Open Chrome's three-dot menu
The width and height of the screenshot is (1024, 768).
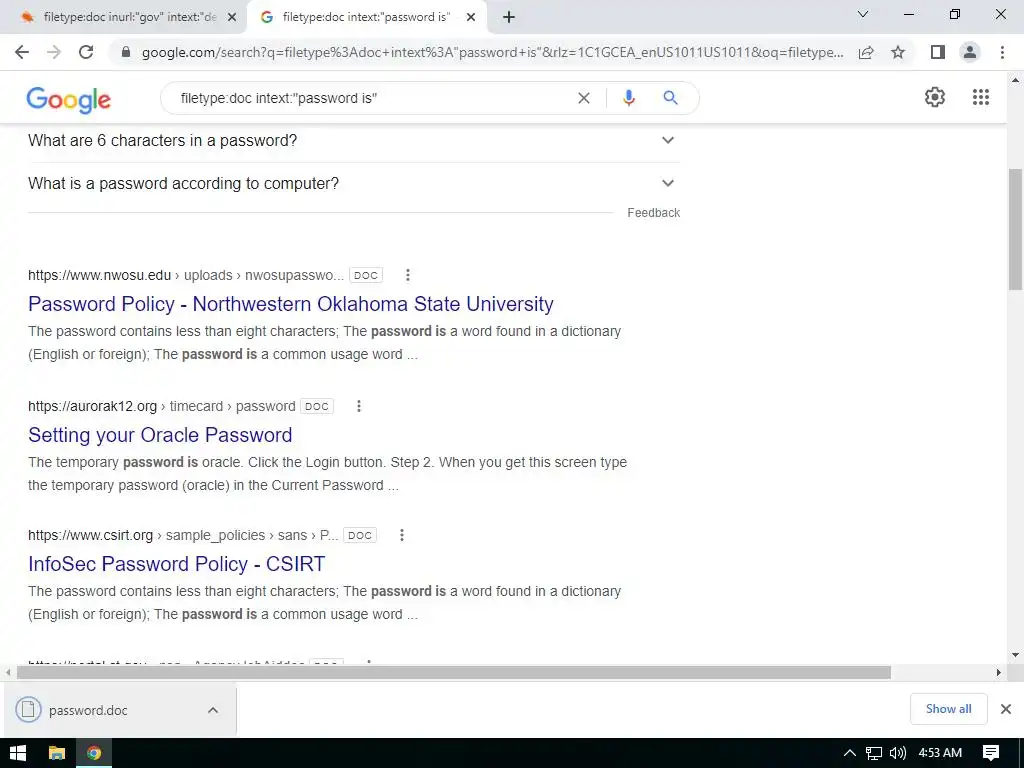point(1002,52)
